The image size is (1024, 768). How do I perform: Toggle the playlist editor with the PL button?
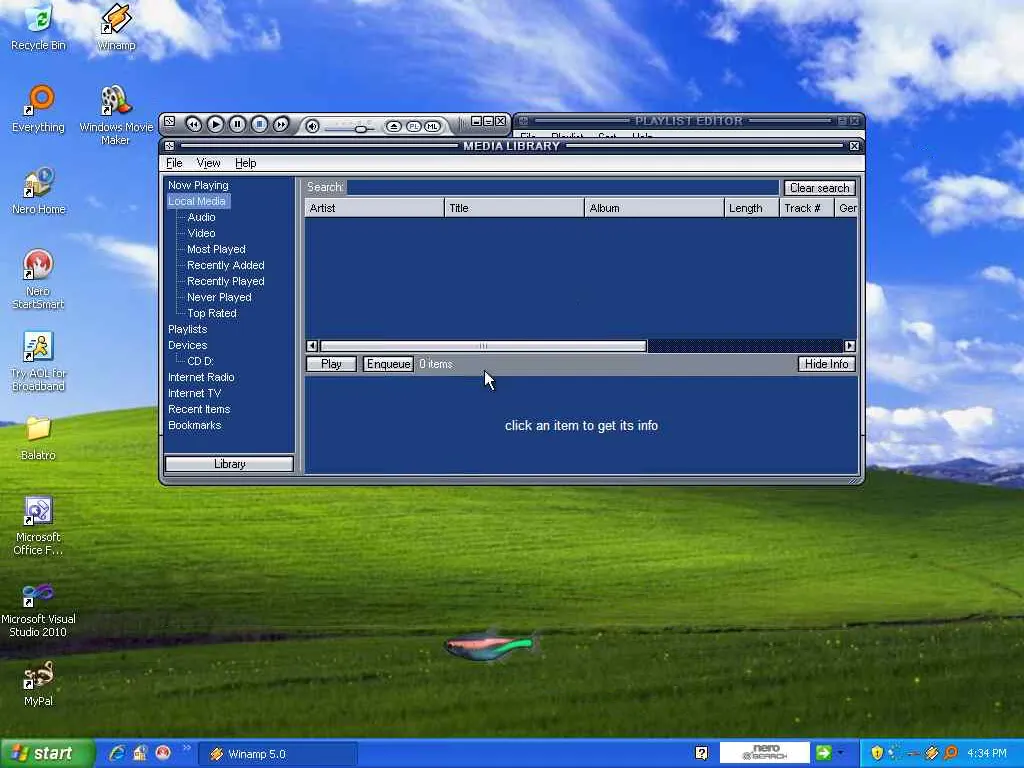click(x=413, y=127)
